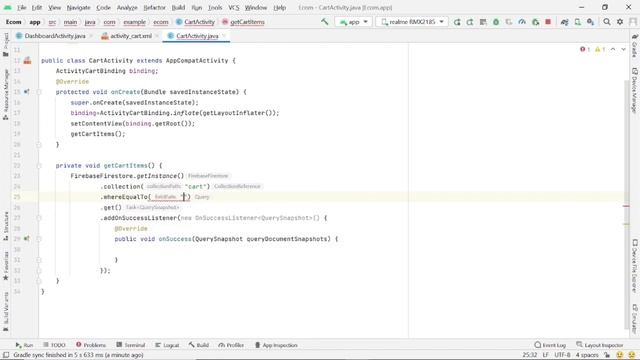Viewport: 640px width, 360px height.
Task: Go to previous highlighted error arrow
Action: click(613, 49)
